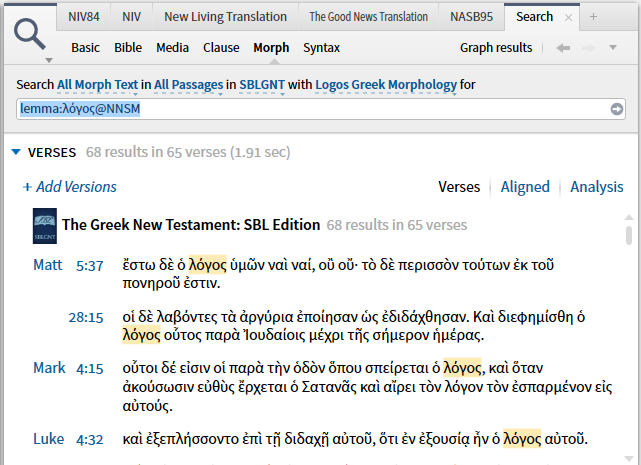The width and height of the screenshot is (641, 465).
Task: Go forward with right arrow icon
Action: coord(588,48)
